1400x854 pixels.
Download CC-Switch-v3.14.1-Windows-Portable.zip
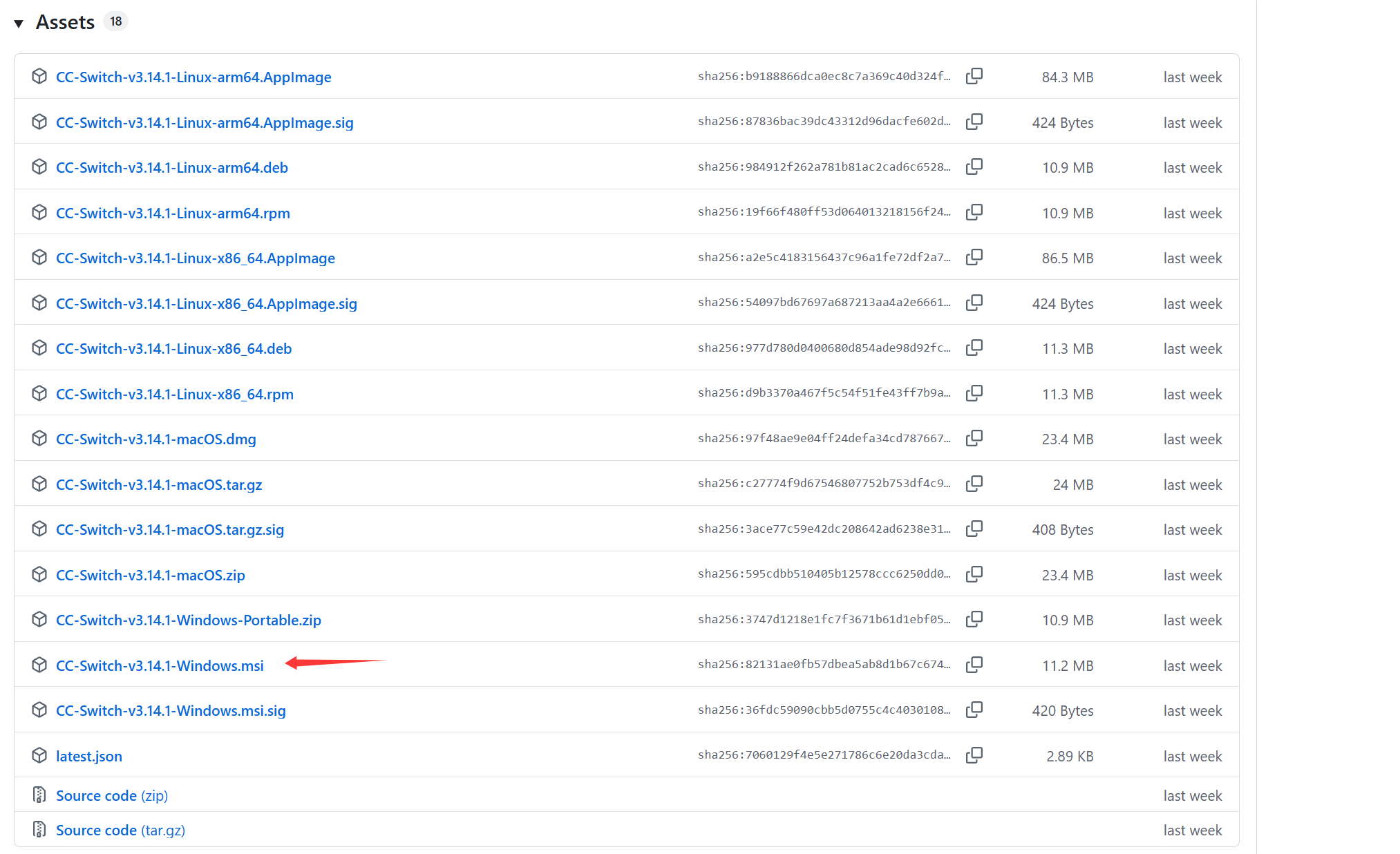[x=189, y=620]
